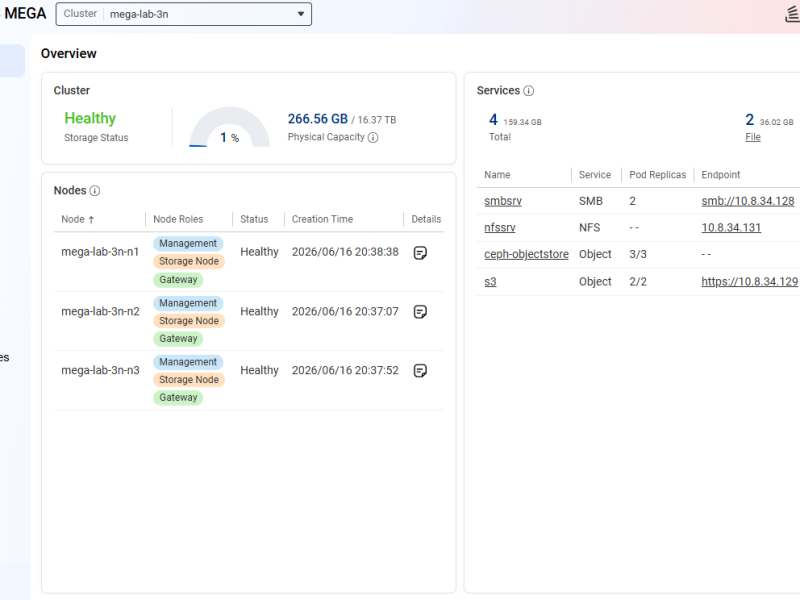Click the 266.56 GB capacity value
Viewport: 800px width, 600px height.
pyautogui.click(x=317, y=119)
